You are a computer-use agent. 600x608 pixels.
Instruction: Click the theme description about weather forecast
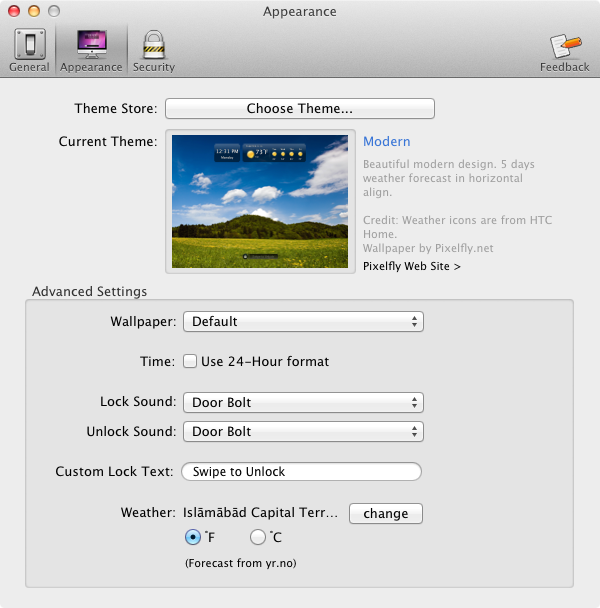pos(448,178)
